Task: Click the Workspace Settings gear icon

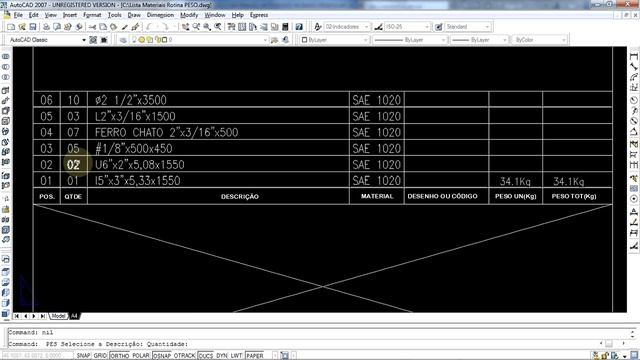Action: [93, 40]
